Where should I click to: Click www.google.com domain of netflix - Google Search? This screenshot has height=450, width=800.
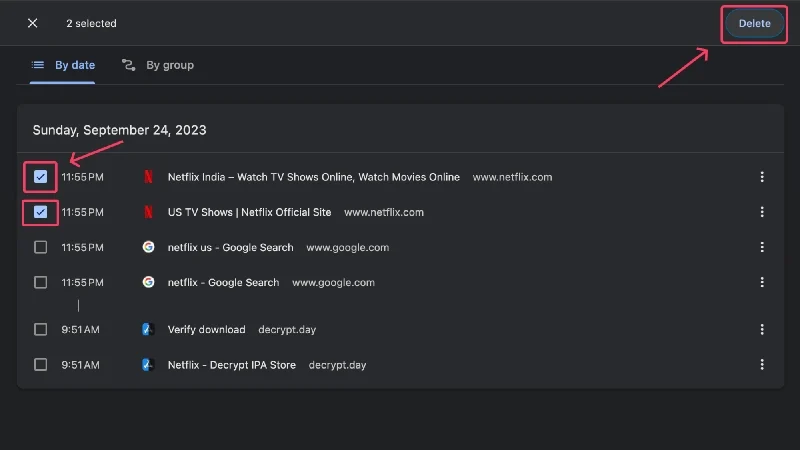click(333, 282)
